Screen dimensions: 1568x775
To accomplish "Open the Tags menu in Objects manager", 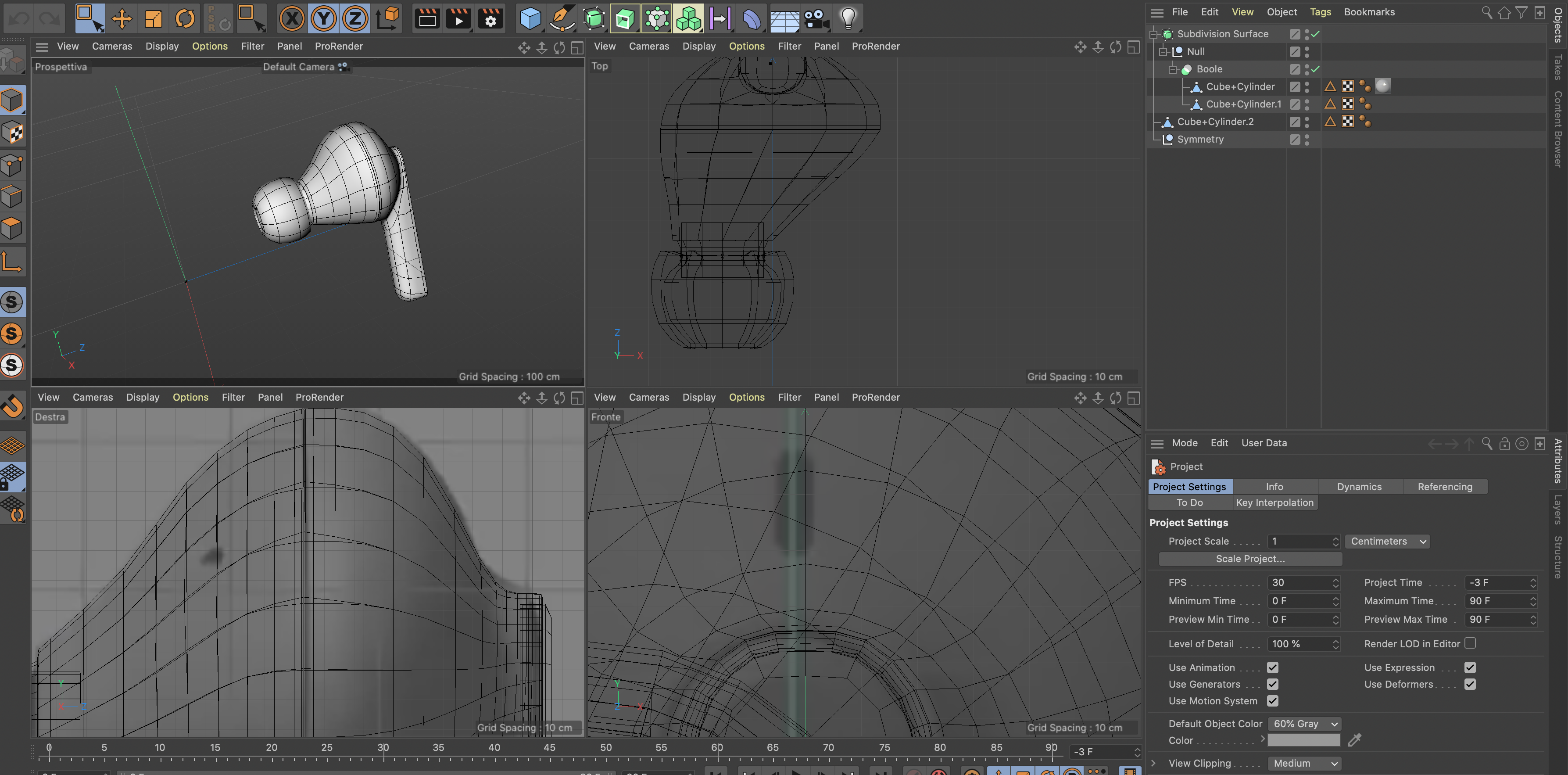I will point(1320,11).
